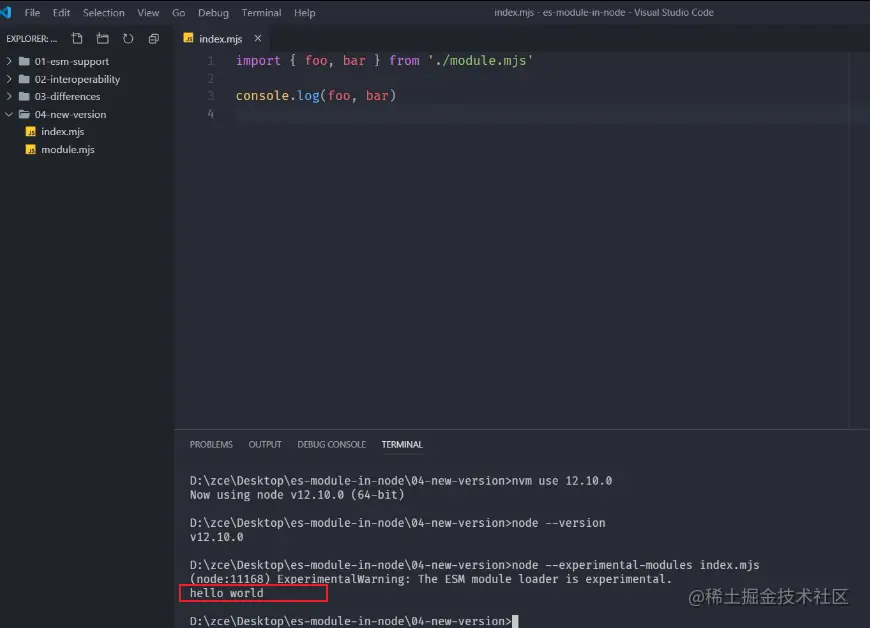Click the JS file icon beside module.mjs
The image size is (870, 628).
point(31,149)
